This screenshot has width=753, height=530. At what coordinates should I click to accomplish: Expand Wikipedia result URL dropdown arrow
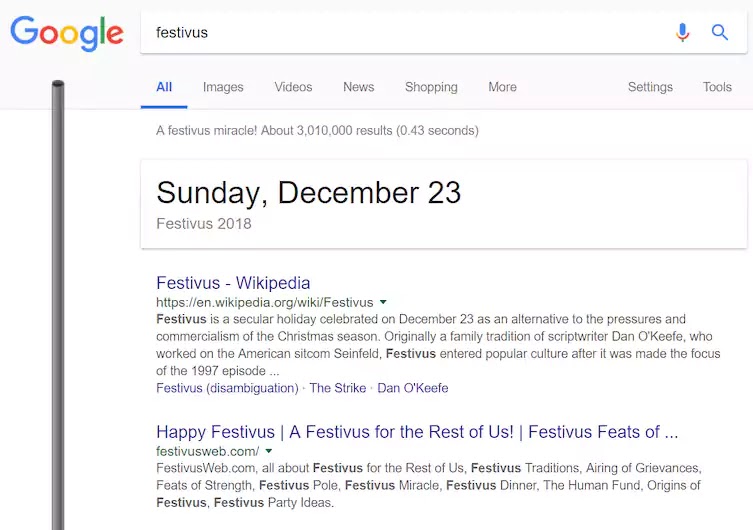click(383, 302)
